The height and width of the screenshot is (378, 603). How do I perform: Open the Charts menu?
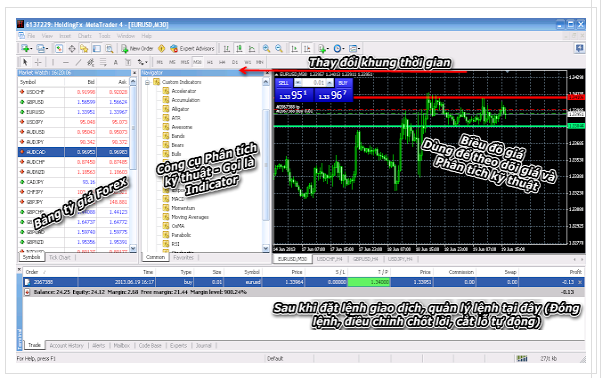pyautogui.click(x=85, y=36)
